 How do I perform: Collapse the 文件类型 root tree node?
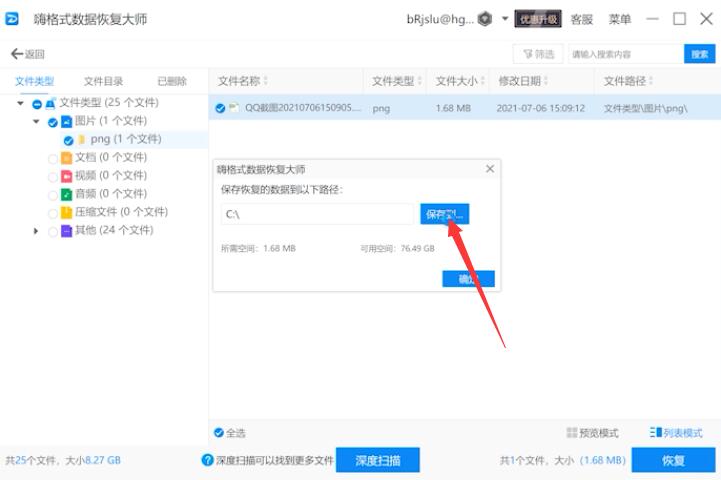(20, 103)
